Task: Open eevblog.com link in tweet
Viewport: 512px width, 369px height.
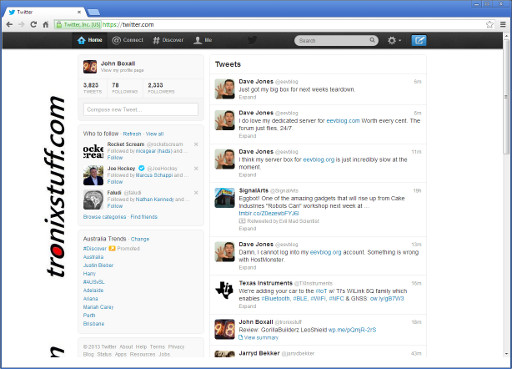Action: [343, 121]
